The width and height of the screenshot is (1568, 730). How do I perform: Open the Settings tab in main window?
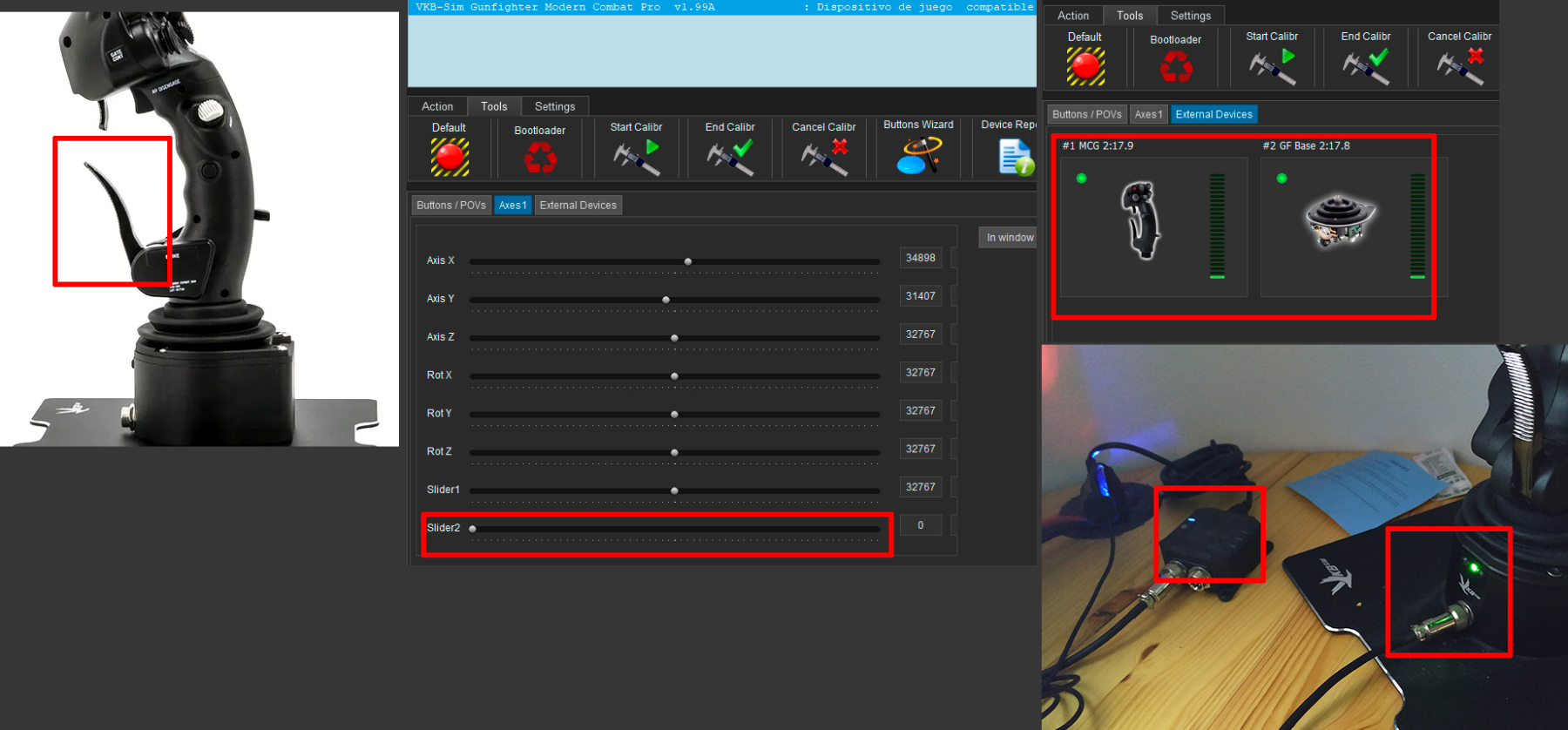[555, 106]
